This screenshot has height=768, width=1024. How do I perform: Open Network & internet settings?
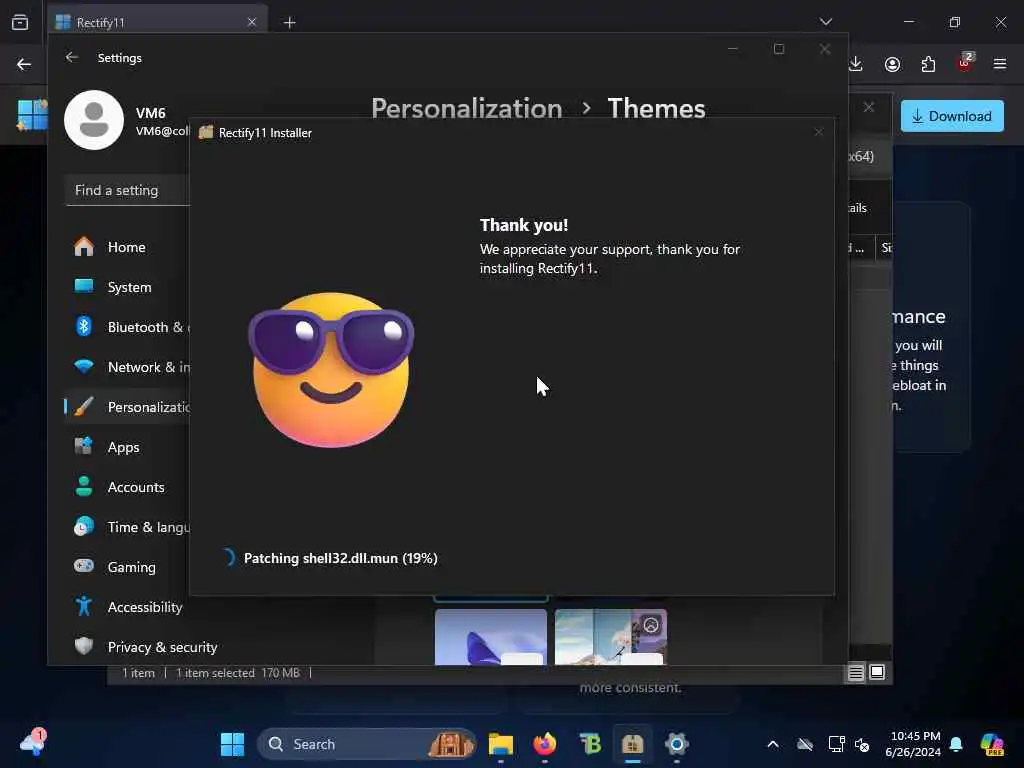[x=127, y=367]
